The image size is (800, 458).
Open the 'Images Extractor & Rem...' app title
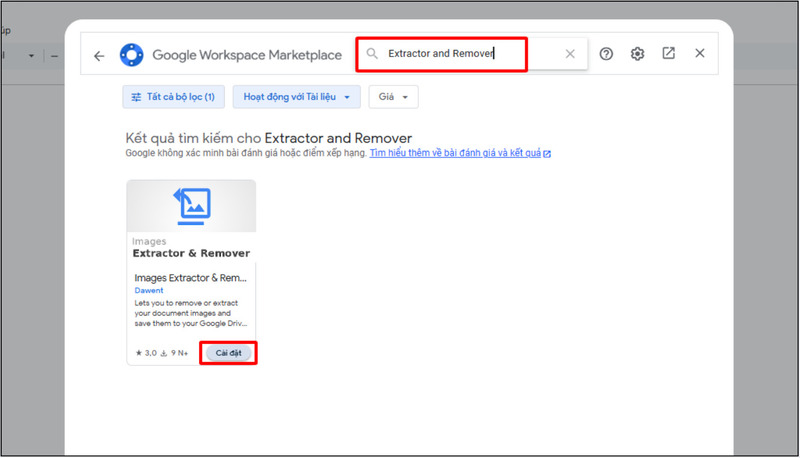(x=190, y=277)
